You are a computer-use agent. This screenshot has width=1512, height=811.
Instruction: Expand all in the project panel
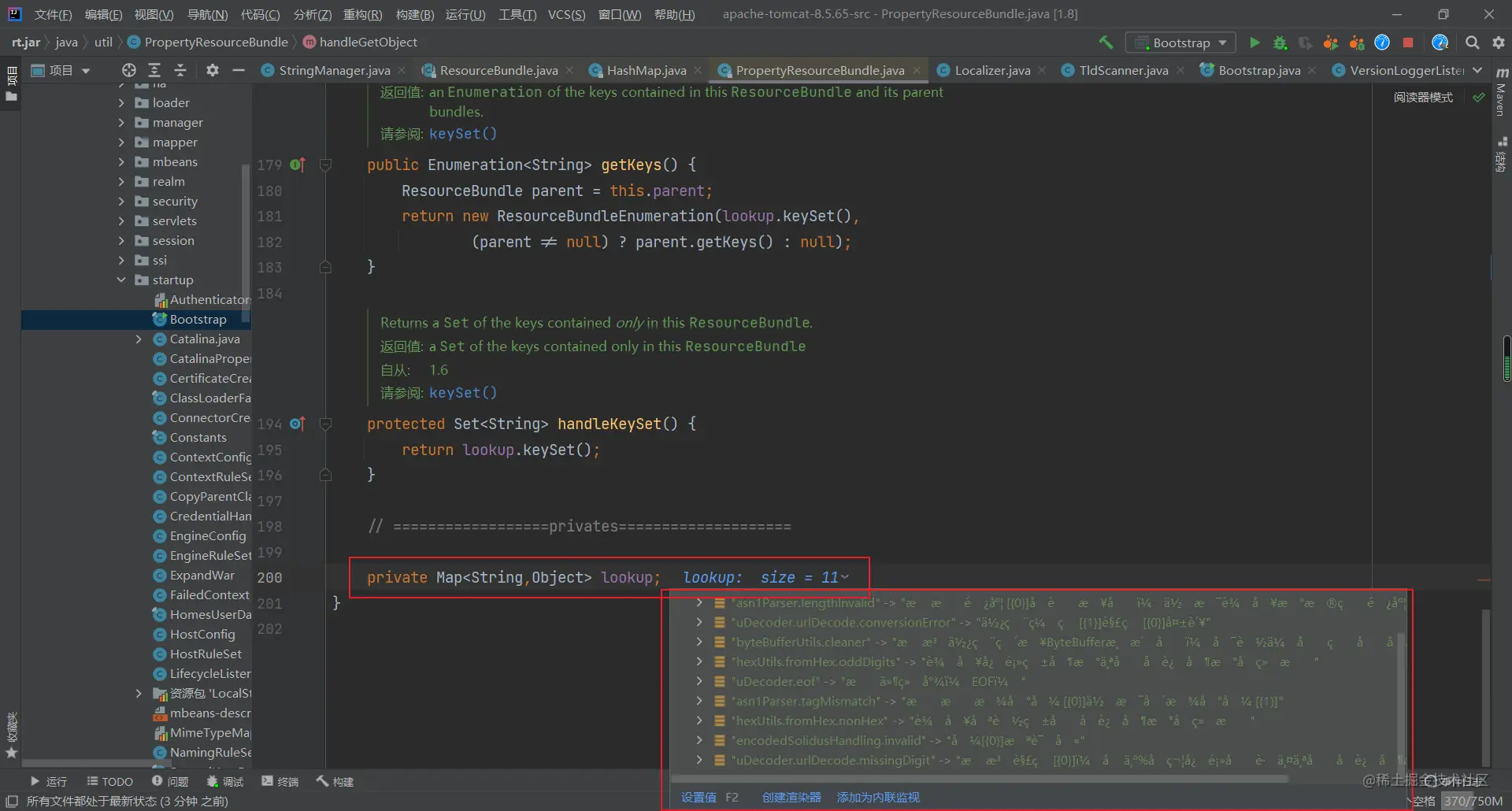[x=154, y=70]
